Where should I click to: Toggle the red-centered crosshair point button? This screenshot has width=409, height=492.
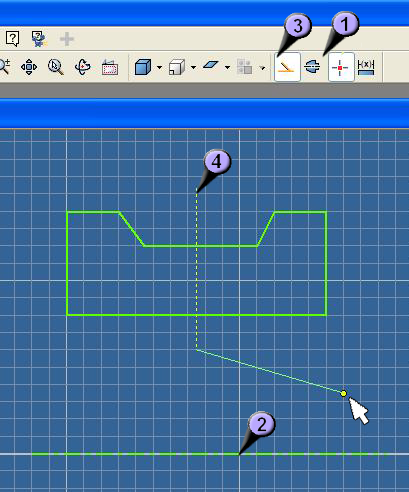click(x=341, y=67)
